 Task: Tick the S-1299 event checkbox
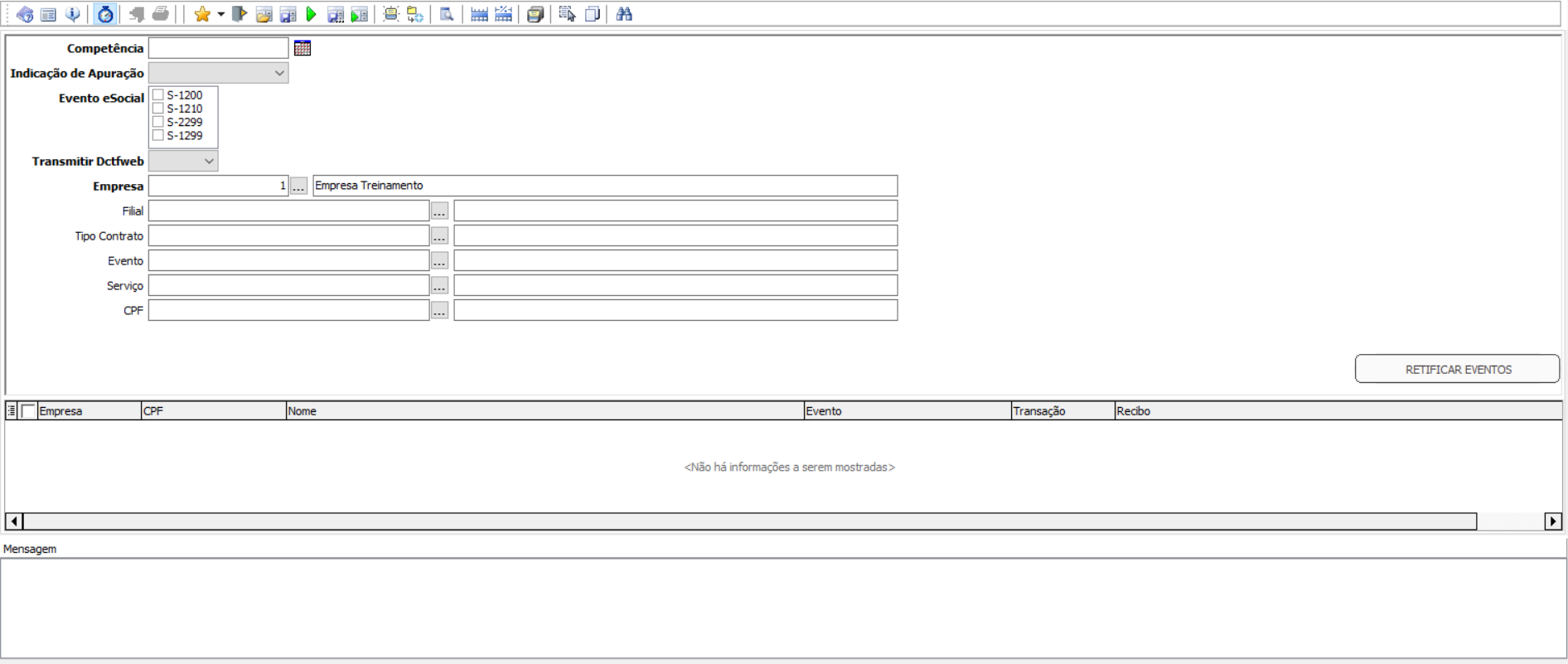tap(158, 135)
